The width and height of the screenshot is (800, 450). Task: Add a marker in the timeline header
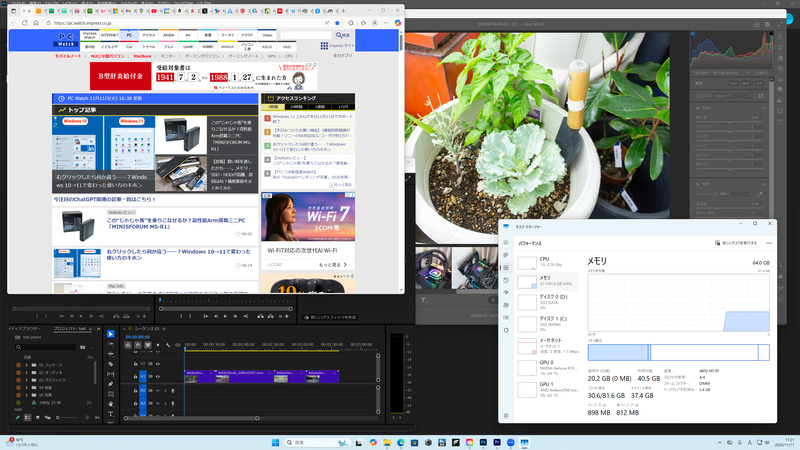pyautogui.click(x=158, y=345)
